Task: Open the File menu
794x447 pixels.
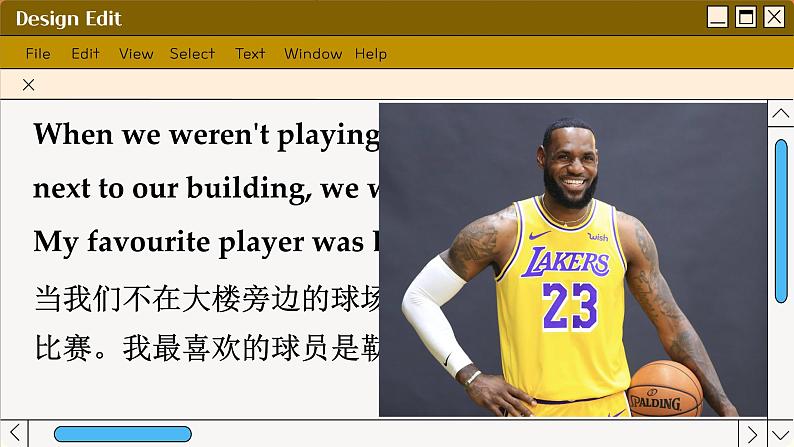Action: [38, 54]
